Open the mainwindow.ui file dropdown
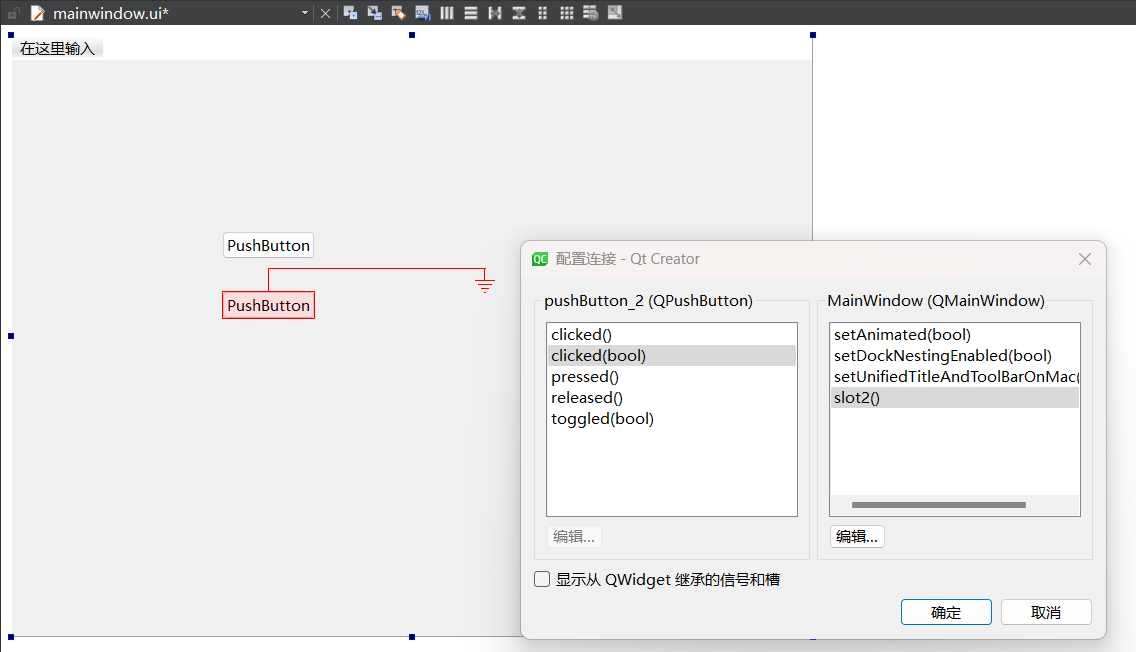Screen dimensions: 1136x652 coord(305,13)
